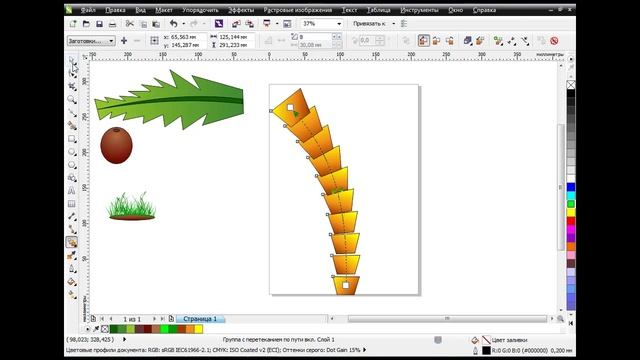Open the zoom level 37% dropdown
The height and width of the screenshot is (360, 640).
[x=339, y=24]
